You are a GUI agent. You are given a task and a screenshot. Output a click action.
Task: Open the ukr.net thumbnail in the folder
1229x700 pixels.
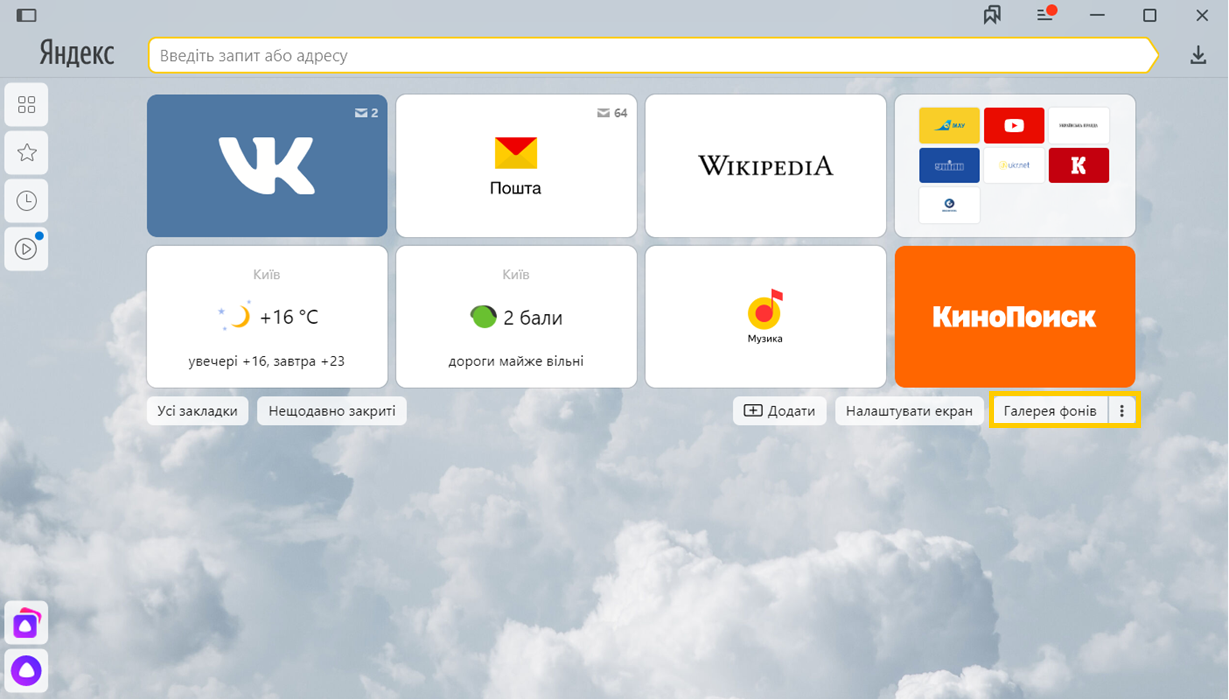coord(1014,165)
